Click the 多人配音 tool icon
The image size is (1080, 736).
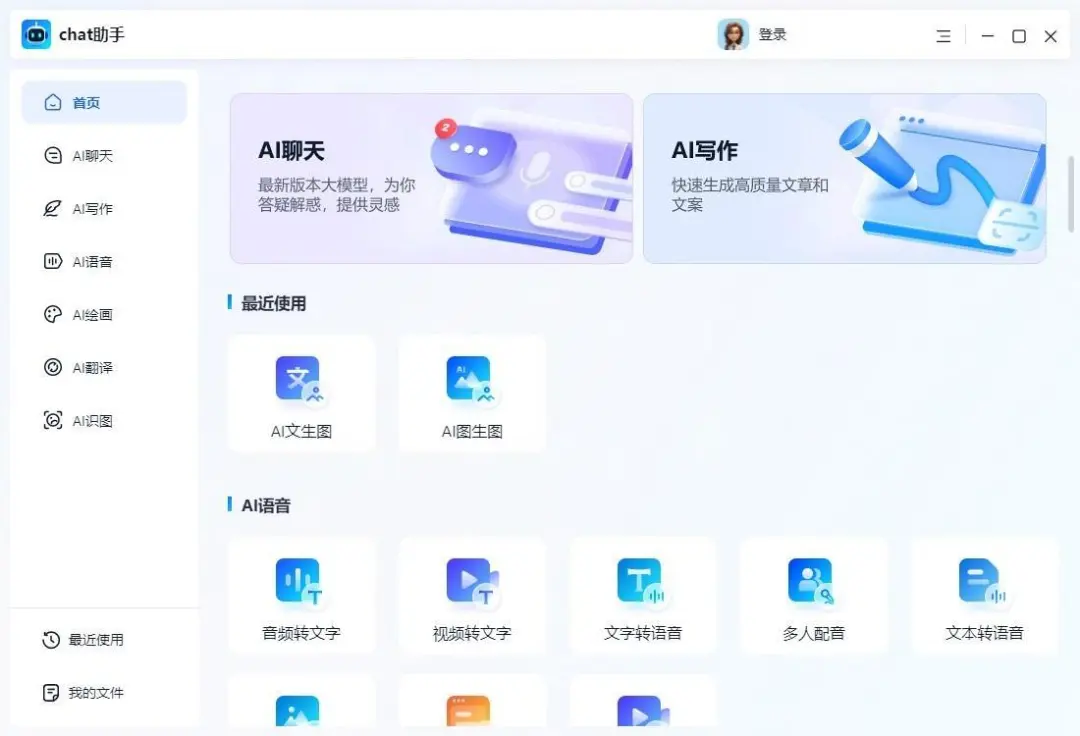pos(813,582)
